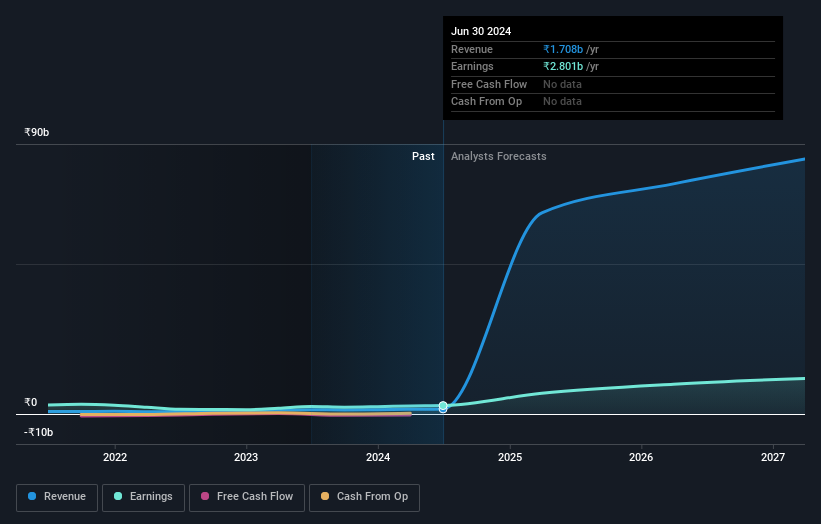Viewport: 821px width, 524px height.
Task: Click the Past label on chart
Action: pos(423,157)
